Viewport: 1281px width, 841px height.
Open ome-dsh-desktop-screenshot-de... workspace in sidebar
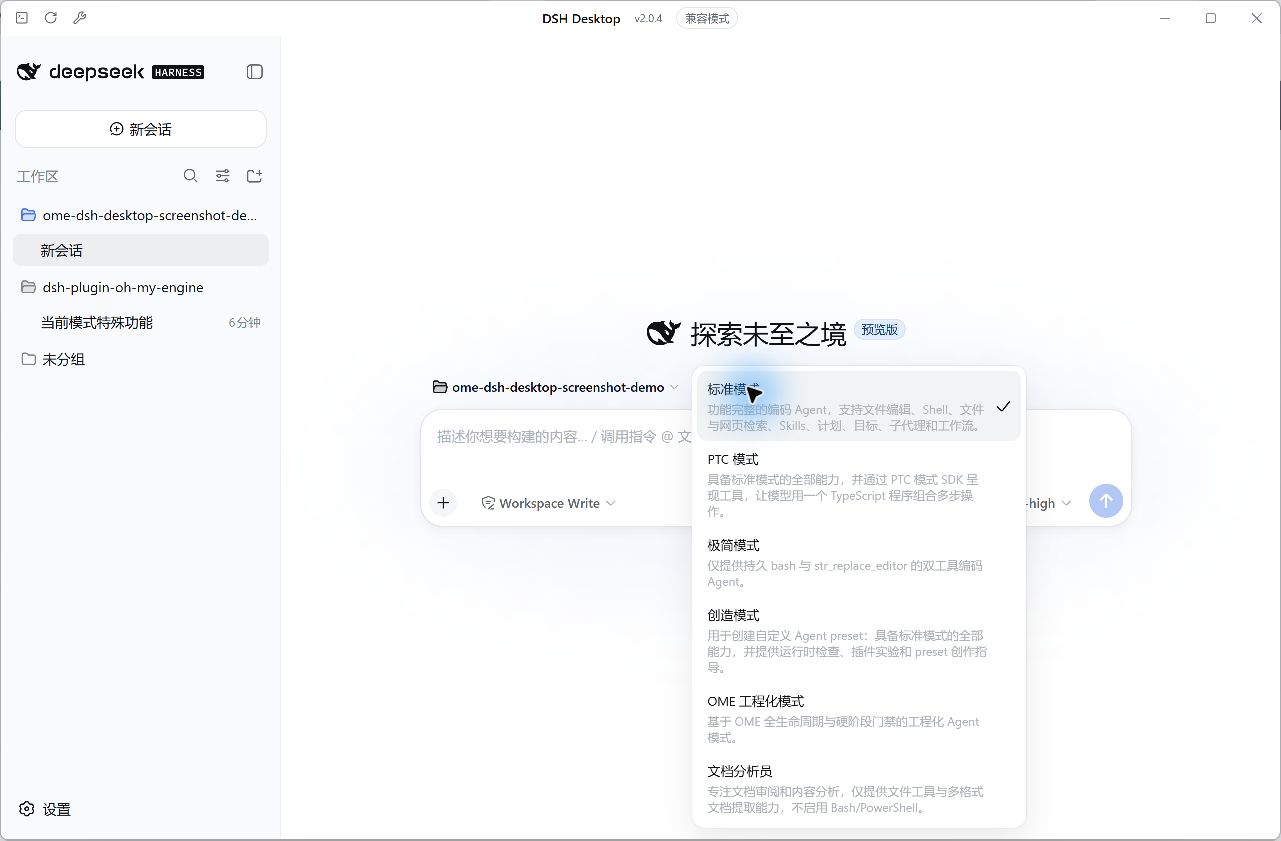[x=141, y=215]
